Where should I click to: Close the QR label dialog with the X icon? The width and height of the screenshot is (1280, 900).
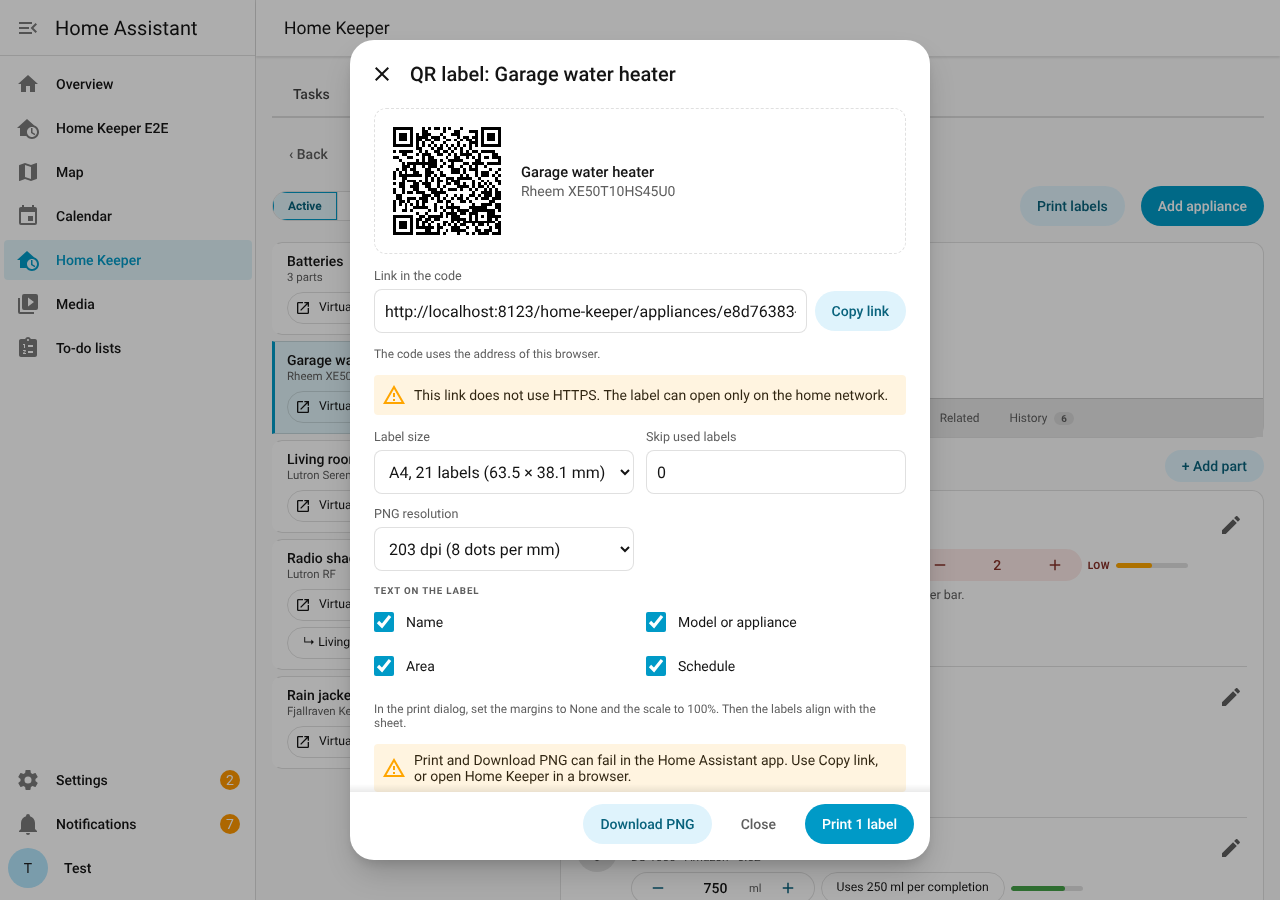click(382, 74)
